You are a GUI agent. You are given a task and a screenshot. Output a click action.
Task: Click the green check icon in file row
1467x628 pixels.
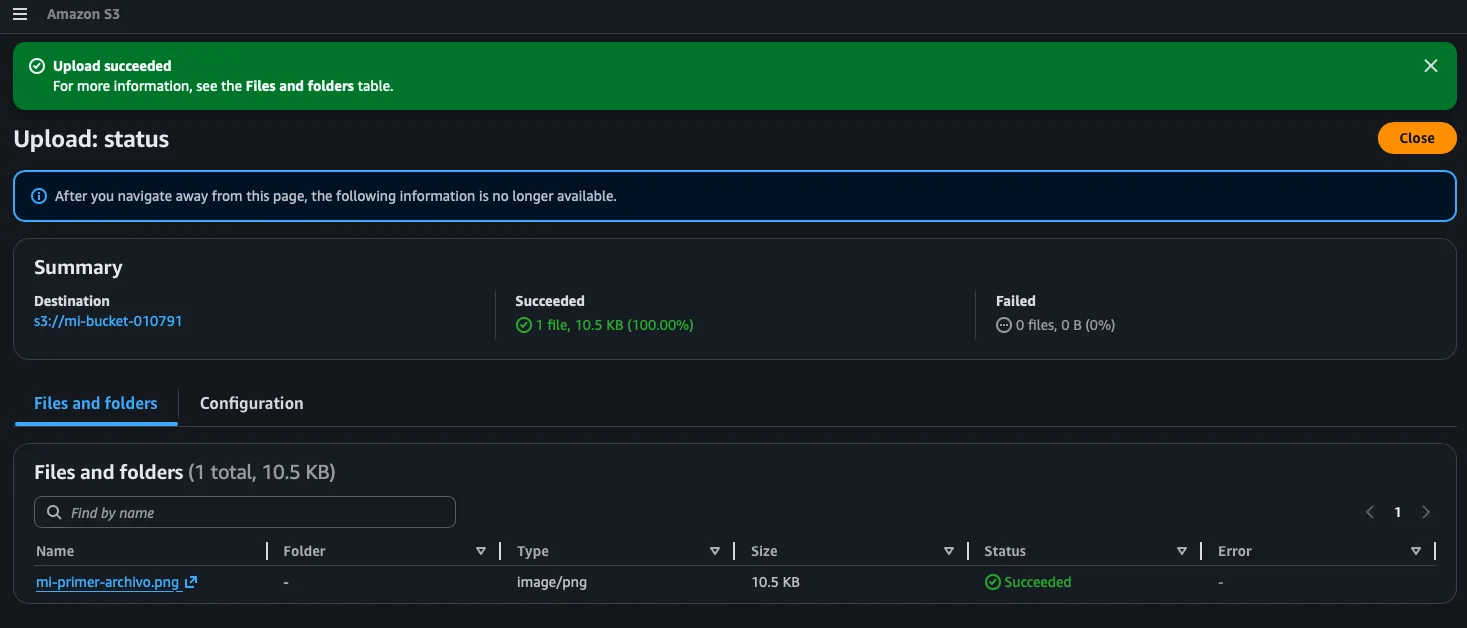pos(993,582)
